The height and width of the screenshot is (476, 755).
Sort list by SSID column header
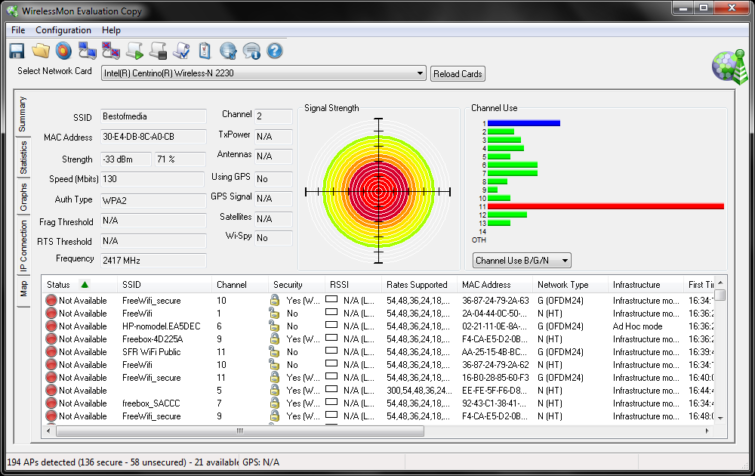(164, 284)
